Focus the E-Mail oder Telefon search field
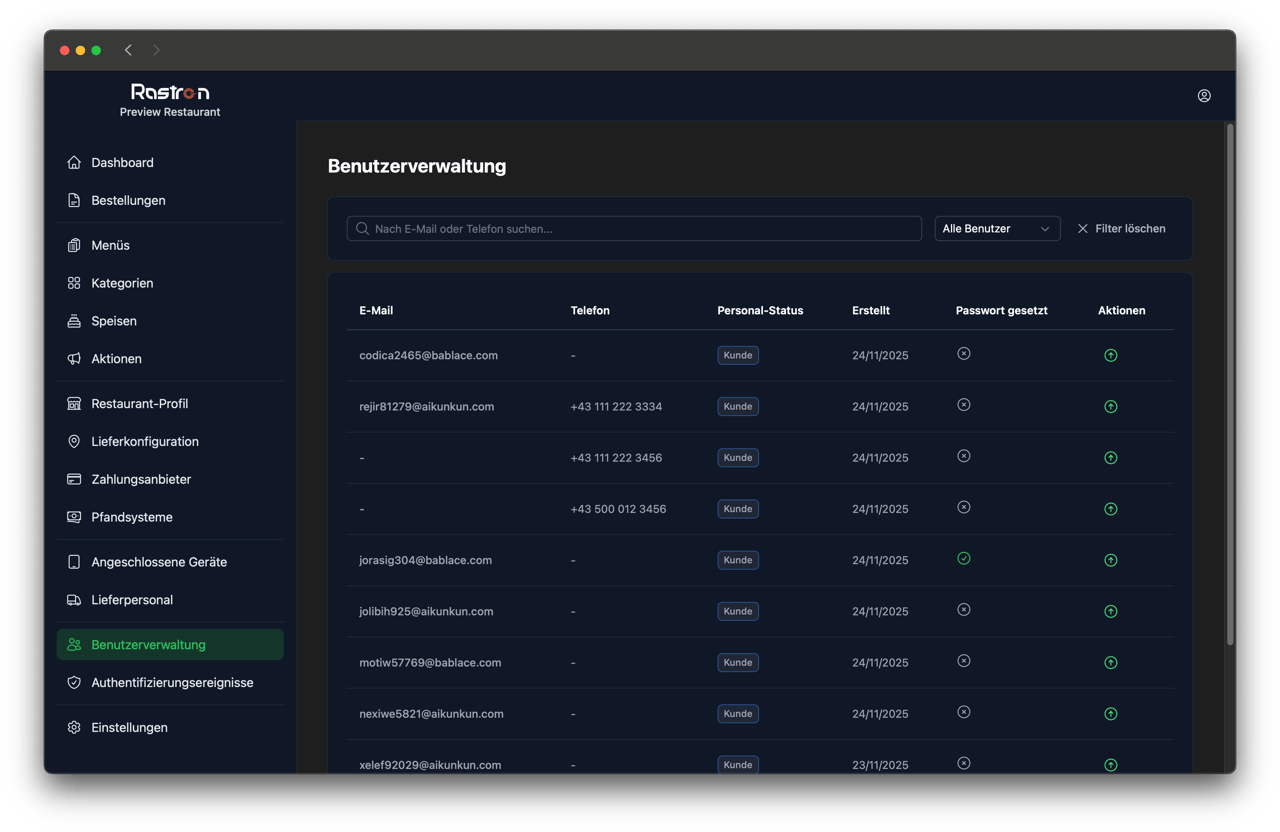1280x832 pixels. (x=634, y=229)
